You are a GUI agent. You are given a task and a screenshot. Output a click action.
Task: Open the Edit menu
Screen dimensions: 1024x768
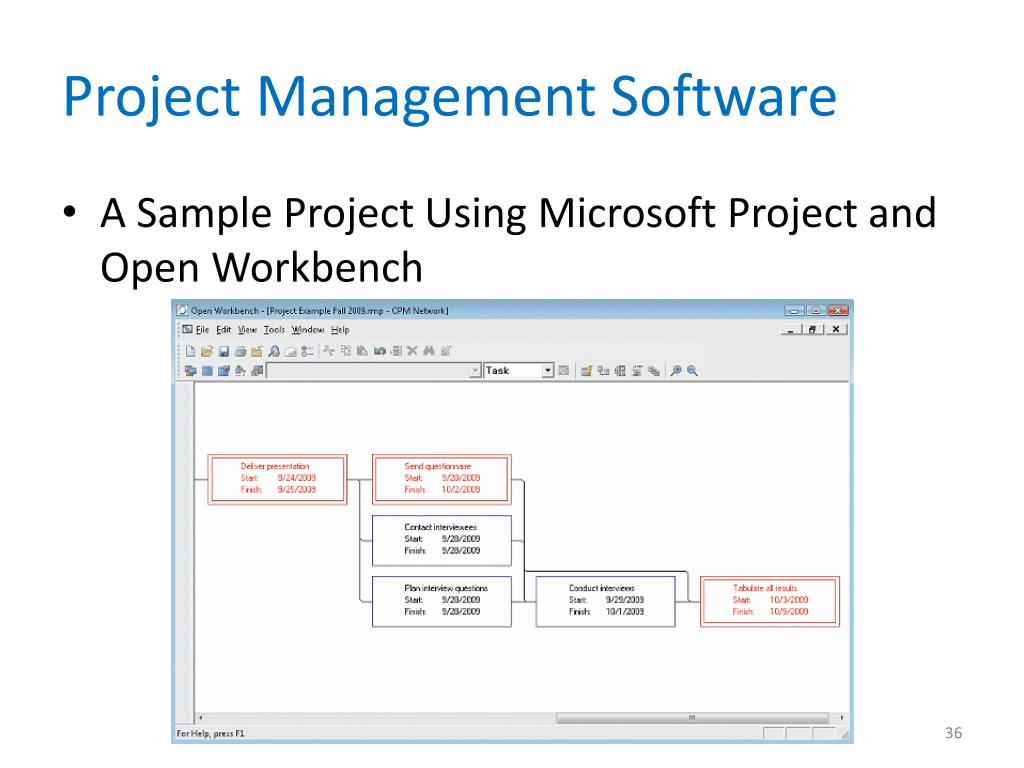[224, 330]
